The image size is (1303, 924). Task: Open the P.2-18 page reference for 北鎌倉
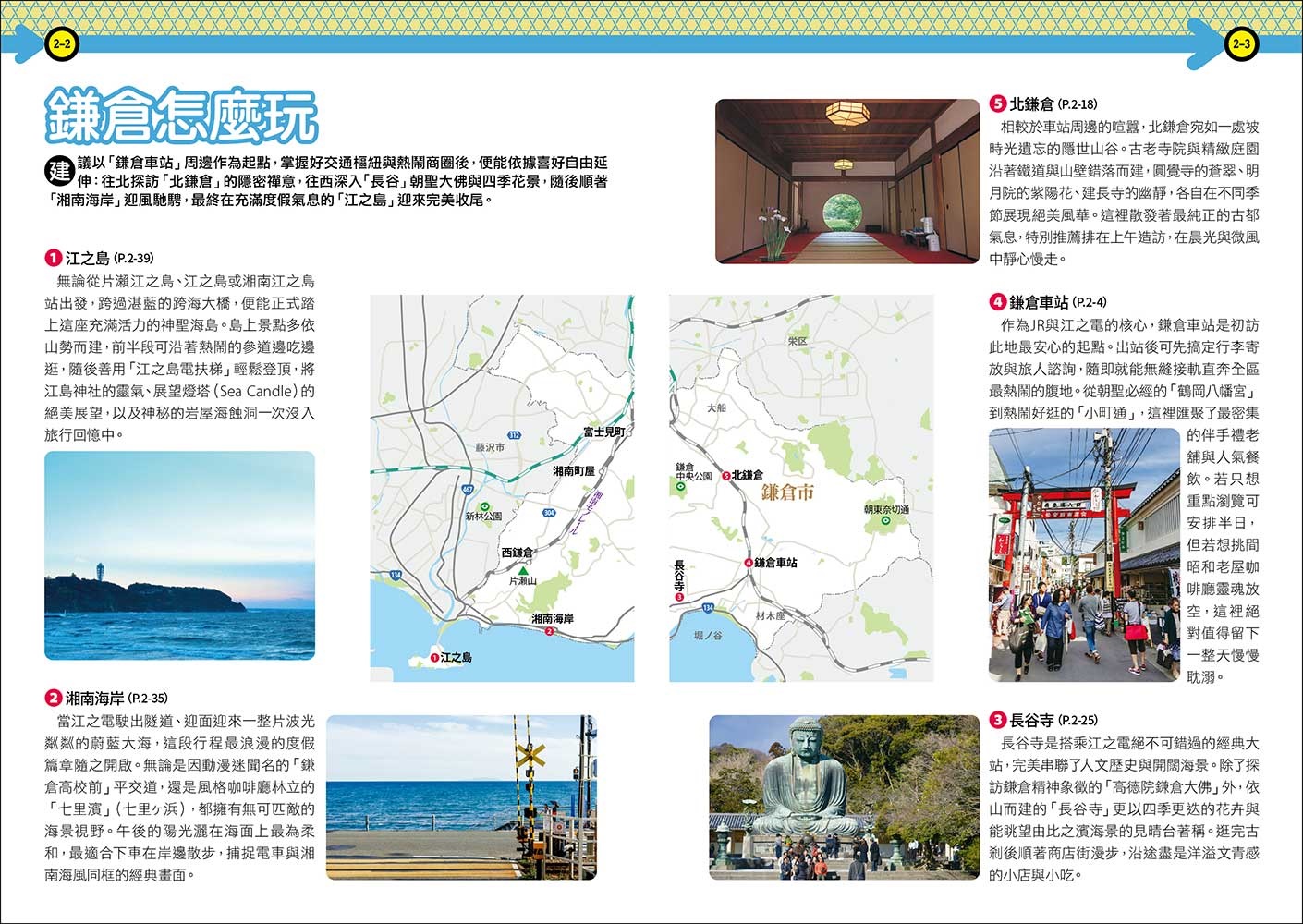pyautogui.click(x=1078, y=104)
